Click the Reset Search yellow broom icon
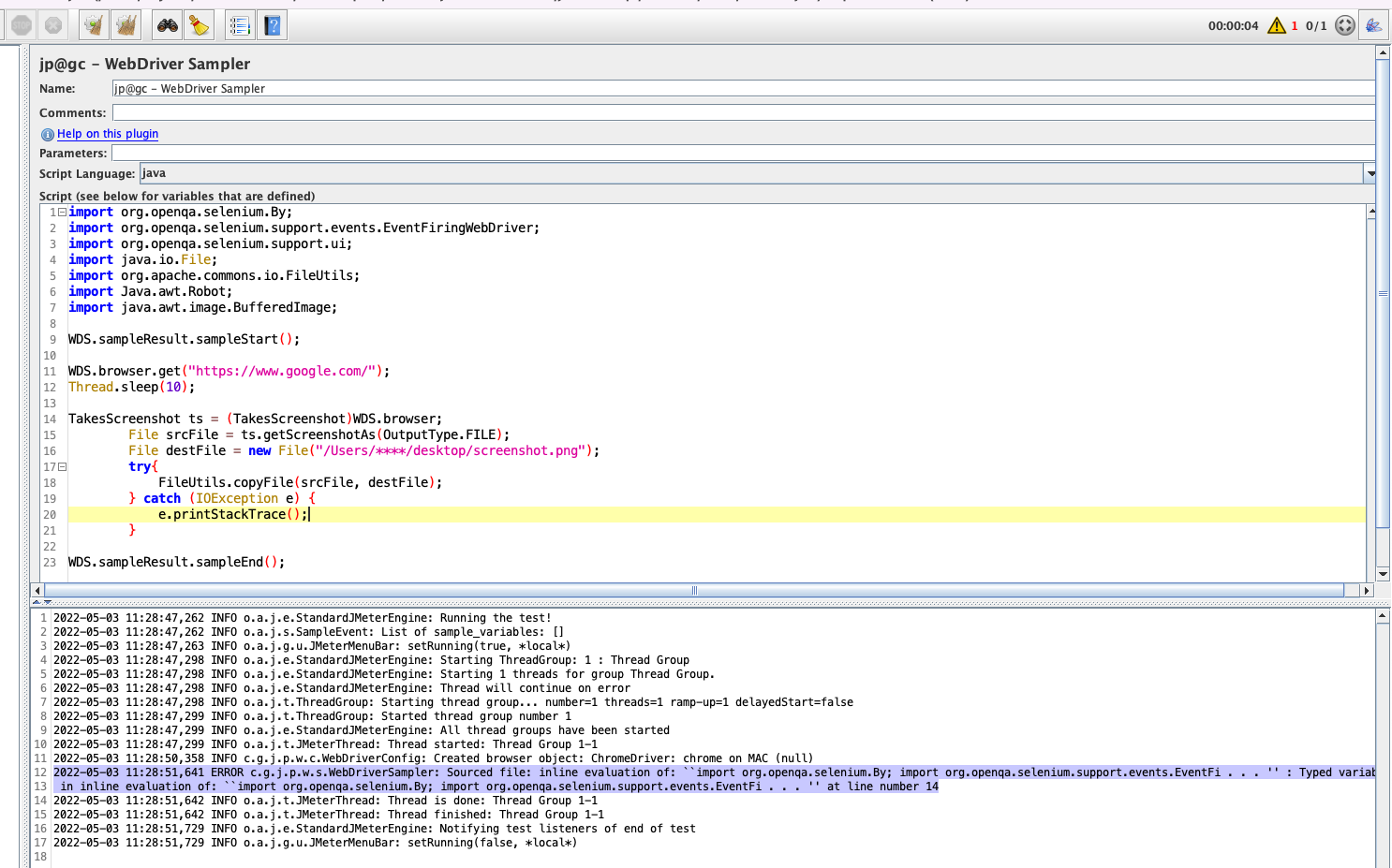 pyautogui.click(x=200, y=25)
